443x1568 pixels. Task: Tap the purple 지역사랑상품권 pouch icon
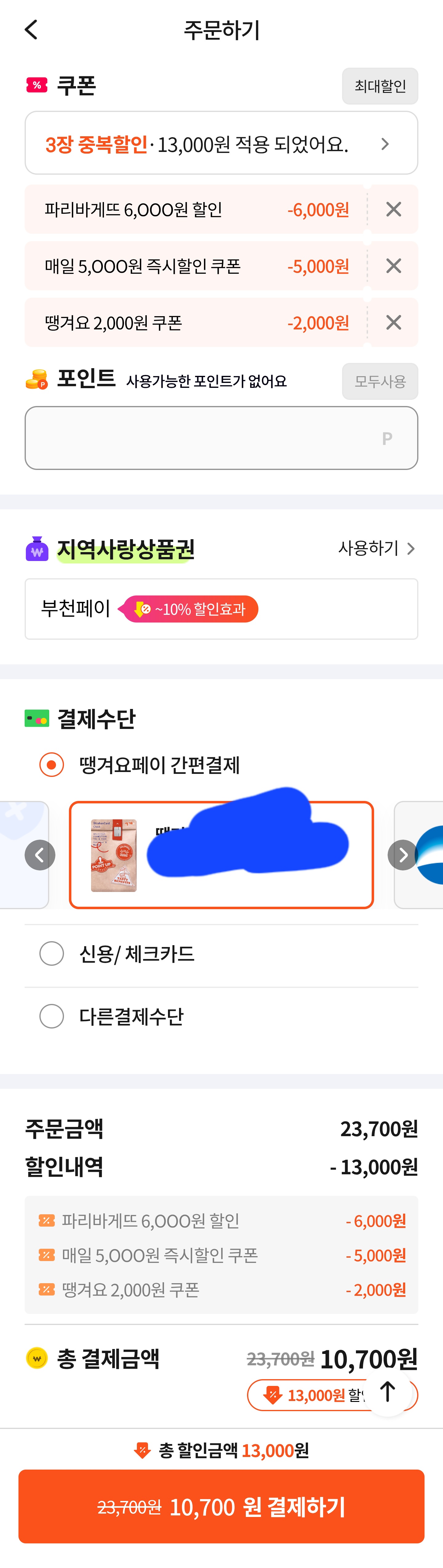(37, 549)
